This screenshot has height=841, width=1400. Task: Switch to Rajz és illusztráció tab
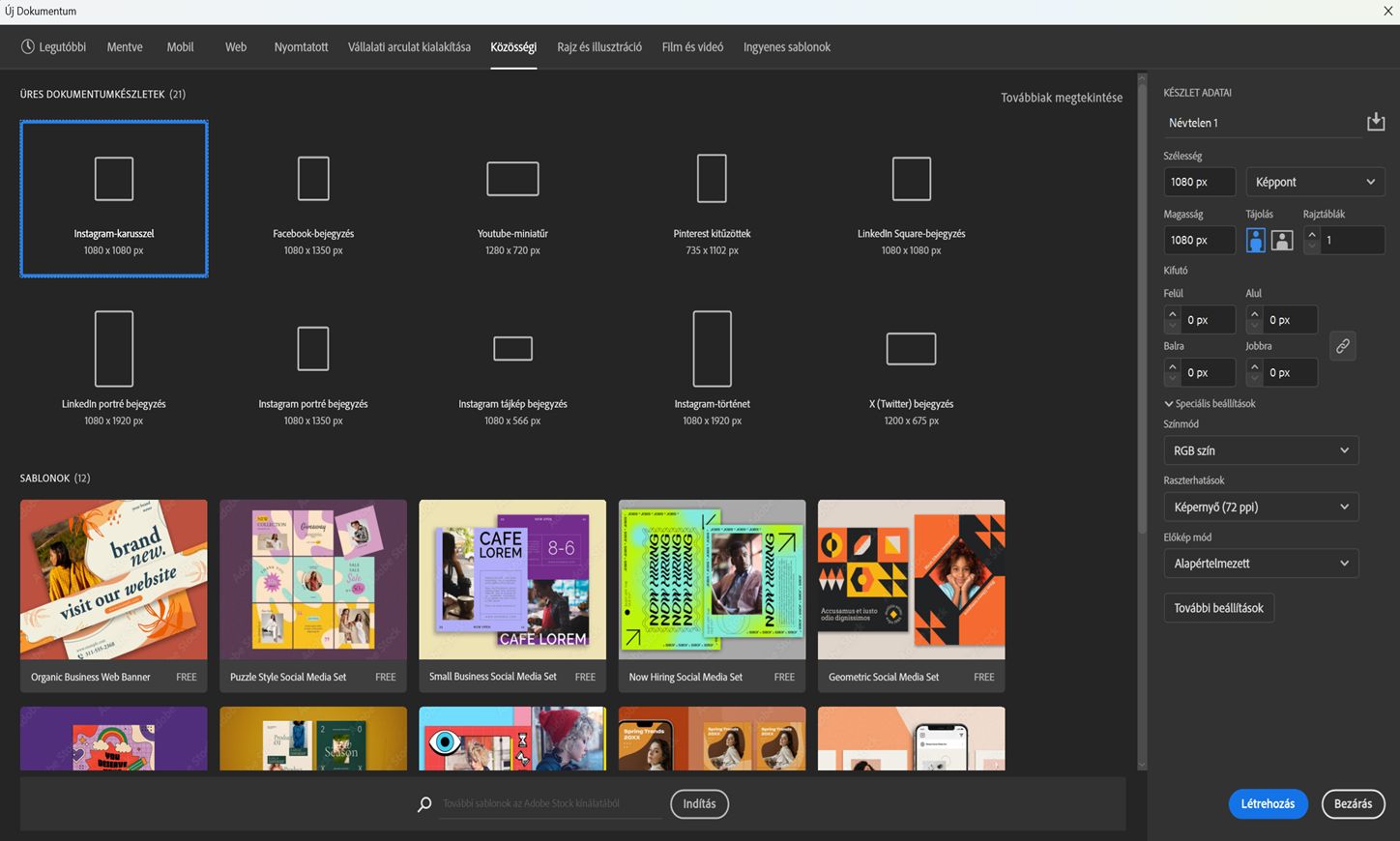coord(599,47)
